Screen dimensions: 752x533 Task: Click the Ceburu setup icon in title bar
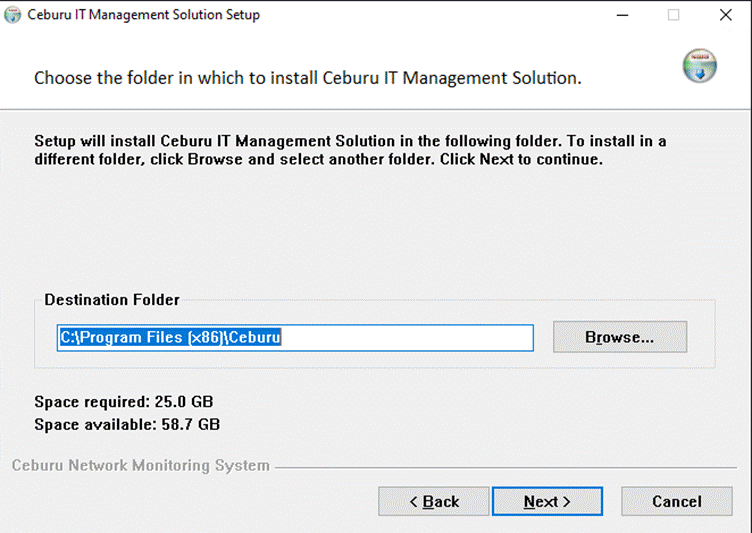coord(12,15)
